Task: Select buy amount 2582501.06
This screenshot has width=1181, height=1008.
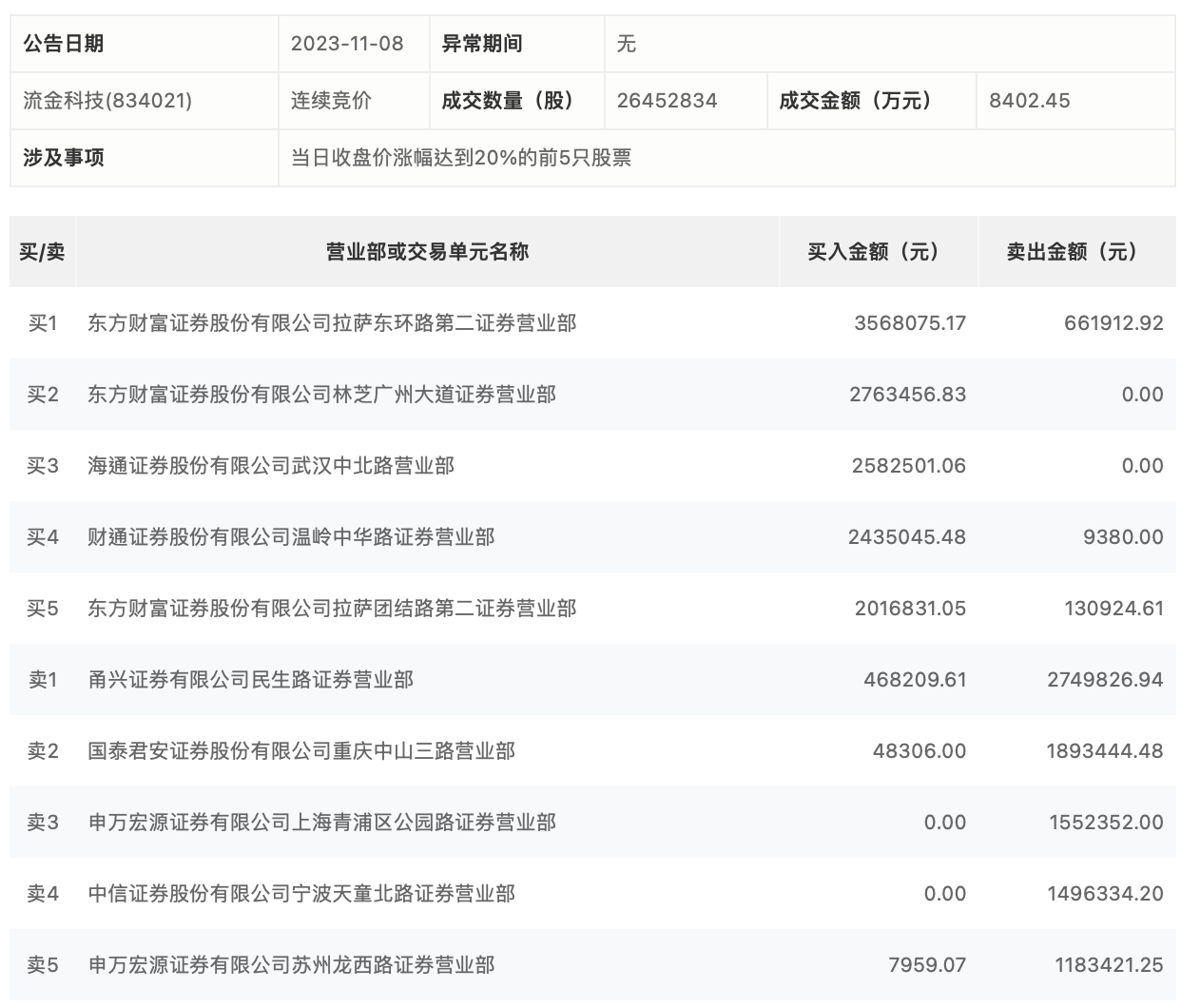Action: click(x=909, y=466)
